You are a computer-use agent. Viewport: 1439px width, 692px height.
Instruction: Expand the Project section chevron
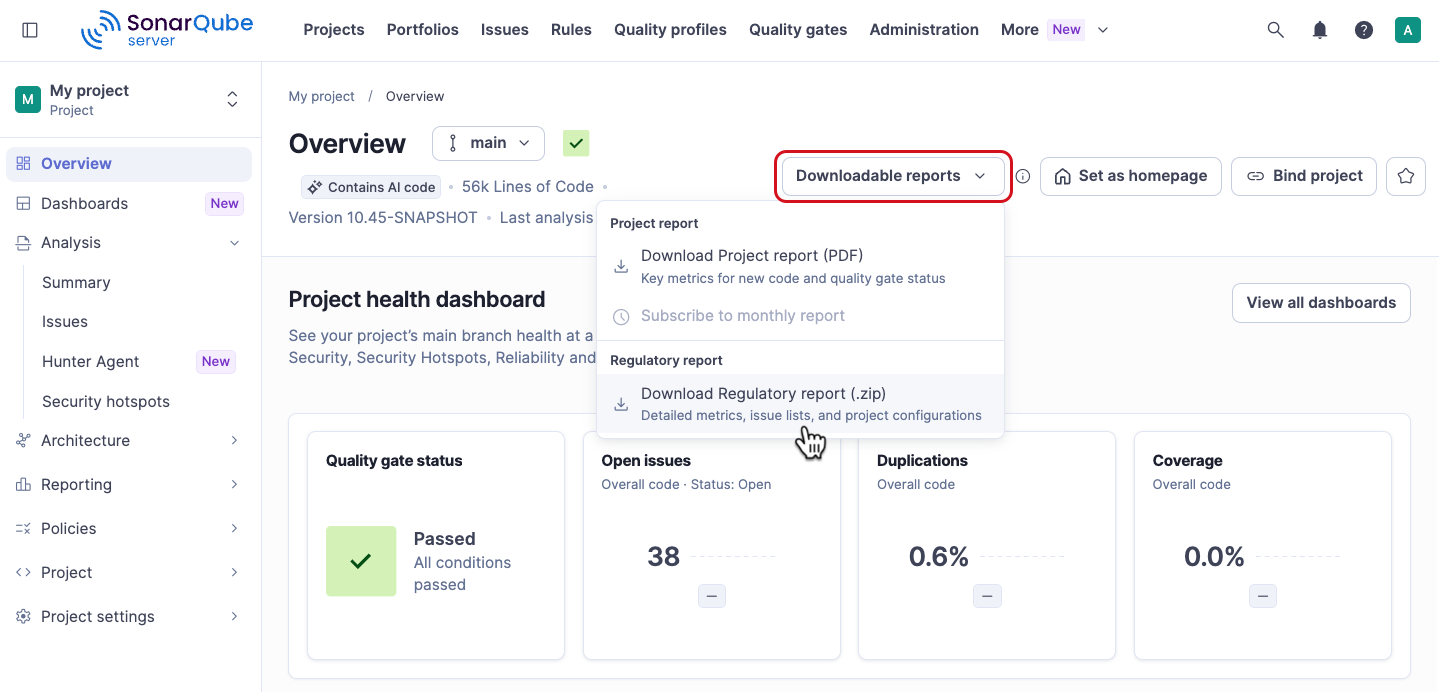[x=235, y=573]
